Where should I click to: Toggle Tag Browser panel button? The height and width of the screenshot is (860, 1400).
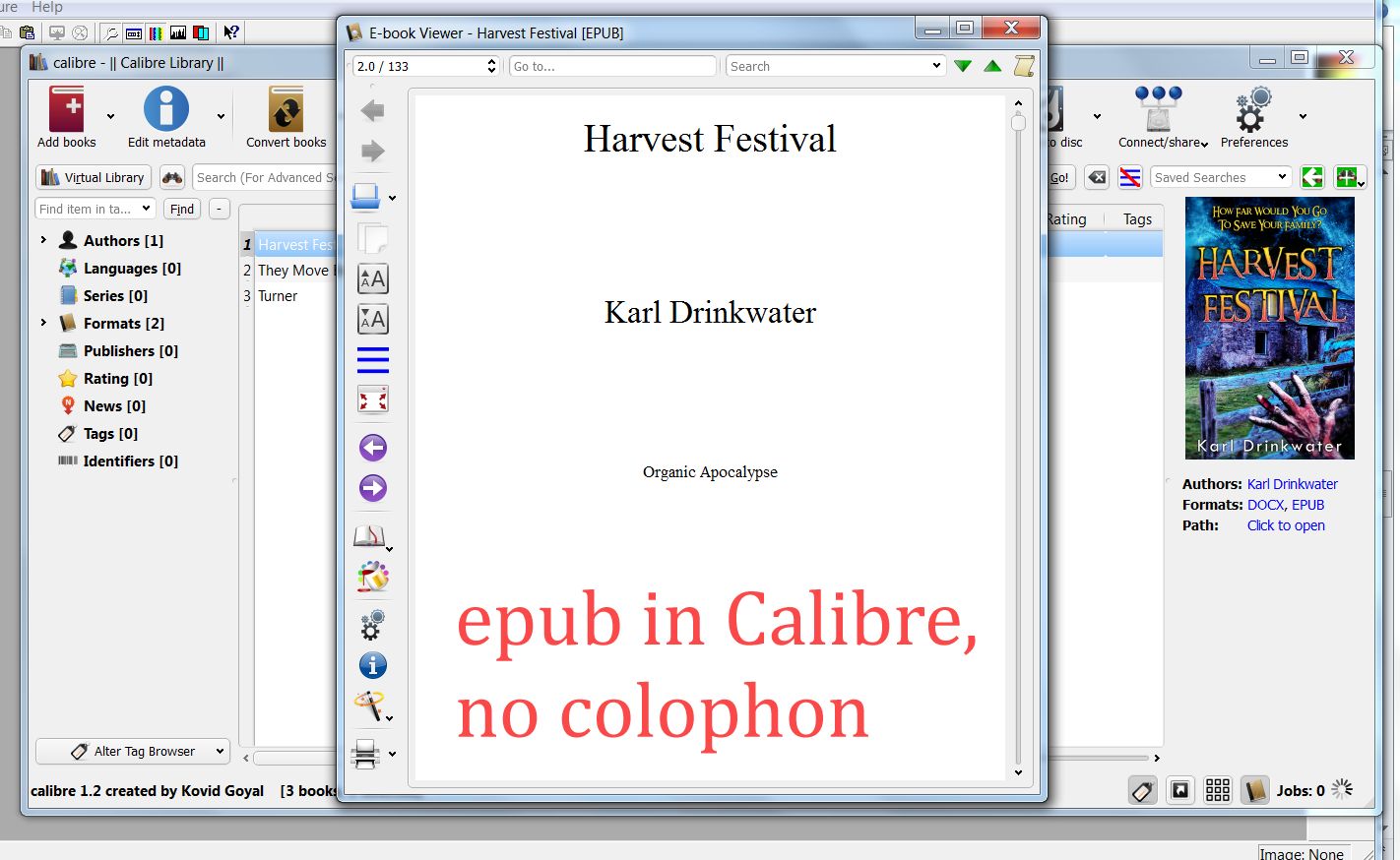[1143, 790]
